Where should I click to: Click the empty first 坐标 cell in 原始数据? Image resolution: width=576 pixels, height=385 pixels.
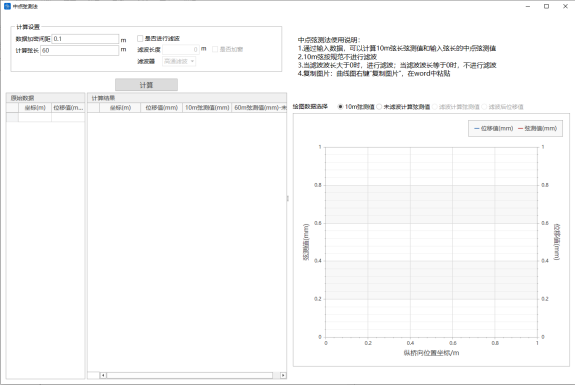coord(35,117)
